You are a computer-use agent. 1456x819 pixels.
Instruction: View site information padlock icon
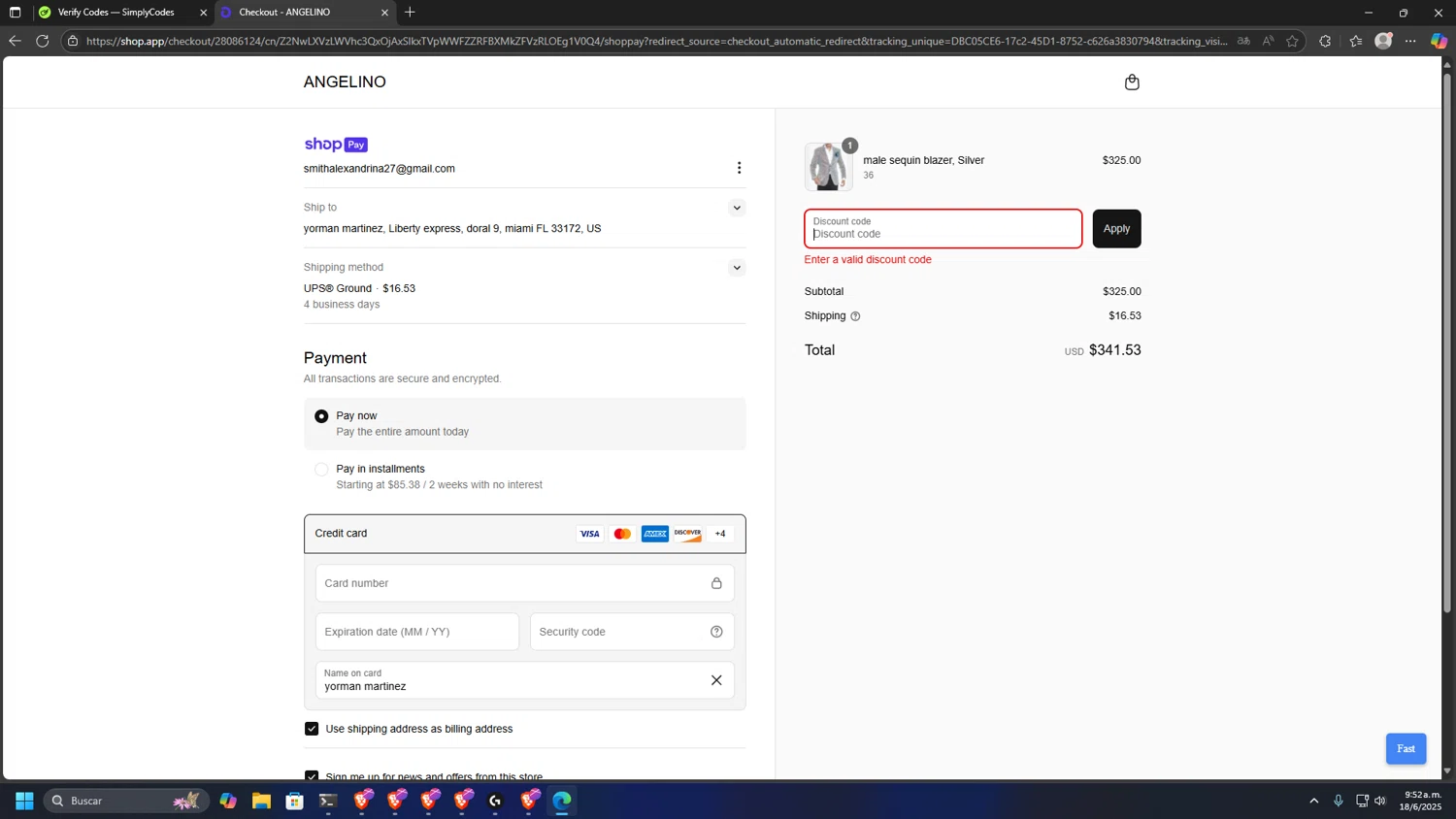pos(73,41)
